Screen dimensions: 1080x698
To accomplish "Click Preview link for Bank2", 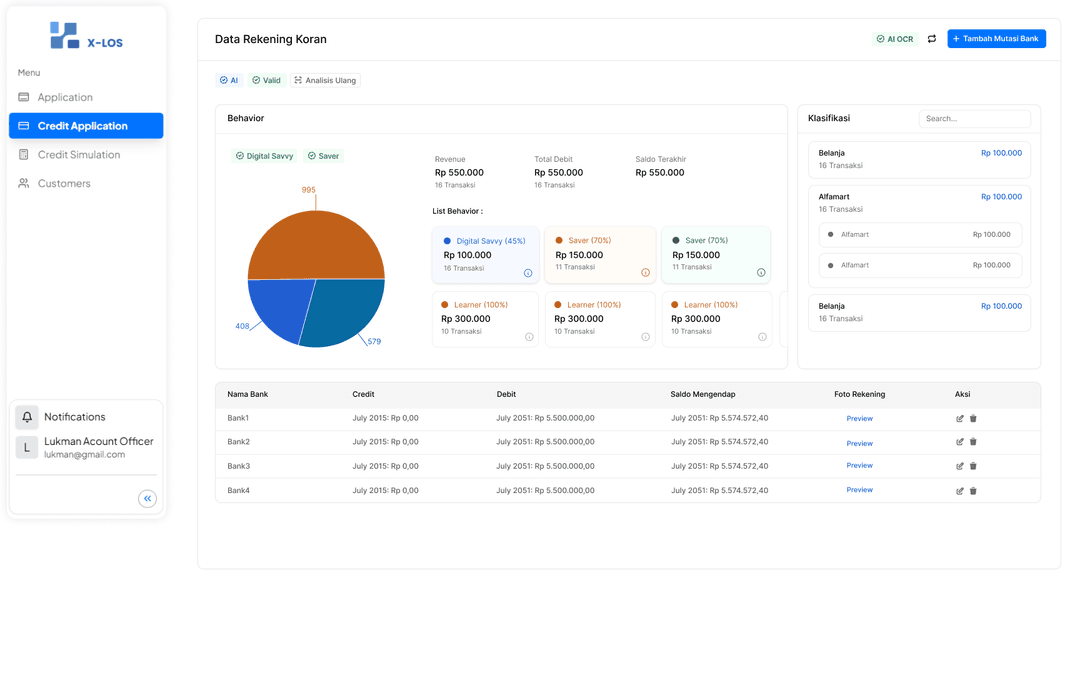I will (860, 444).
